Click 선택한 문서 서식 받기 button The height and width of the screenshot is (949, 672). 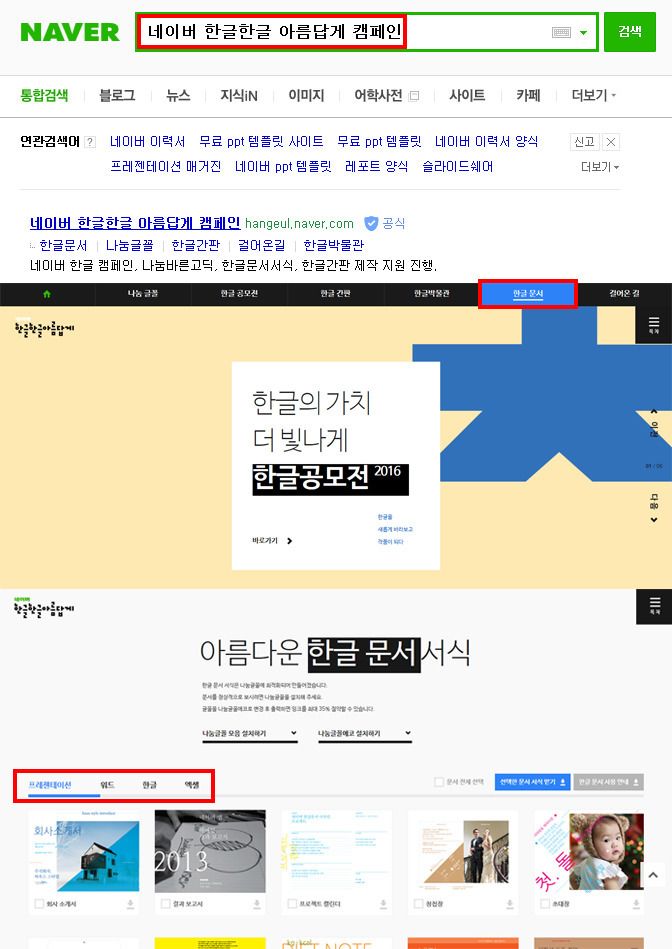[532, 782]
